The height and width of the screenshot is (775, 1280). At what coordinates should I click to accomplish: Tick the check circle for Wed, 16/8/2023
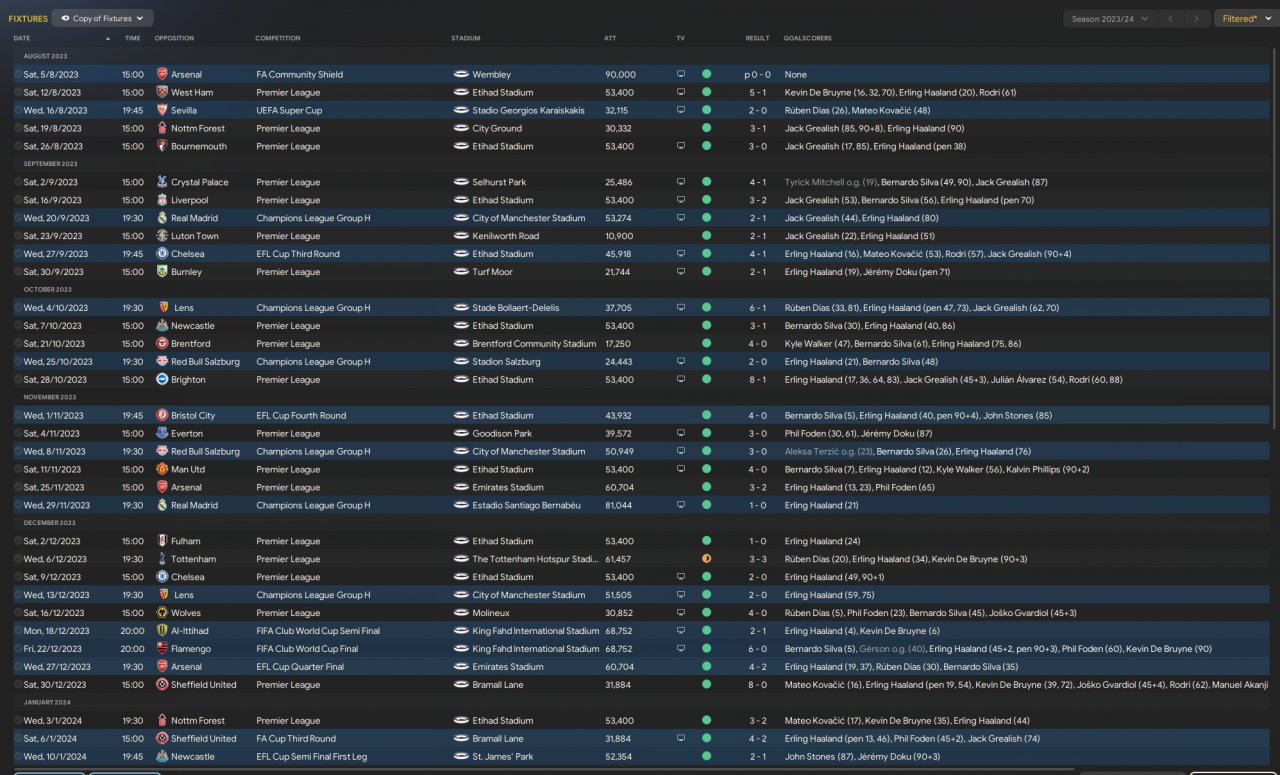[x=18, y=110]
